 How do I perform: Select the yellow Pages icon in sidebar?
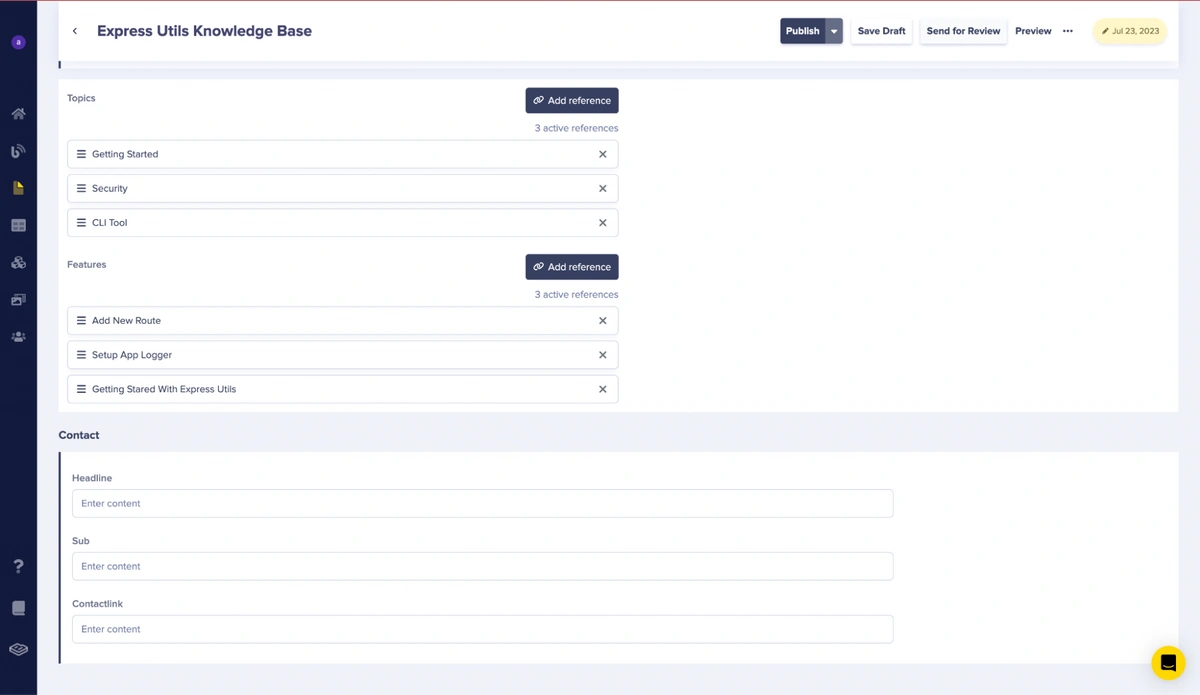tap(18, 188)
